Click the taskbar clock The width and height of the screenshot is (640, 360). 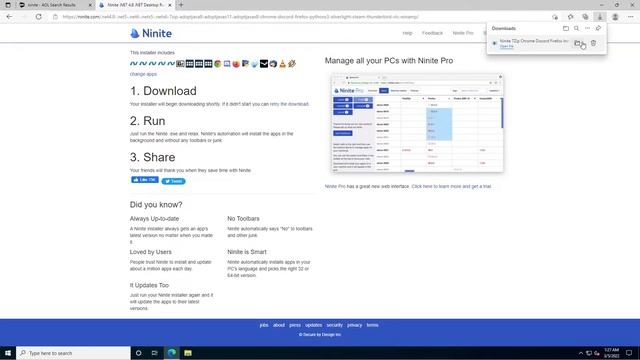point(611,353)
